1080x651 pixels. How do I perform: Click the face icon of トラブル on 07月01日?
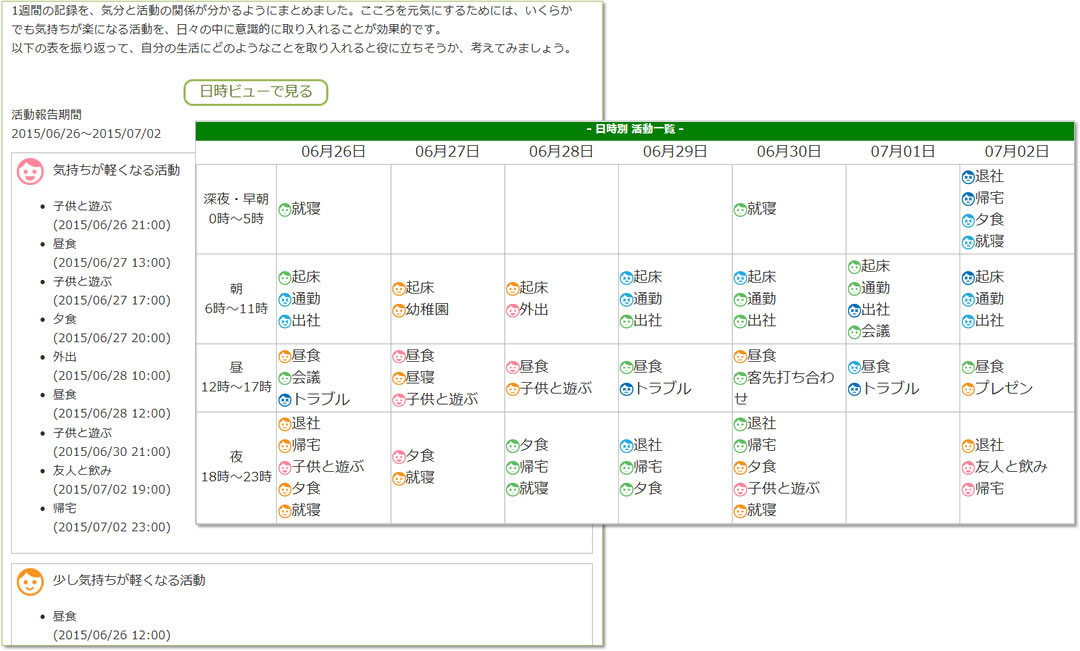pos(854,389)
